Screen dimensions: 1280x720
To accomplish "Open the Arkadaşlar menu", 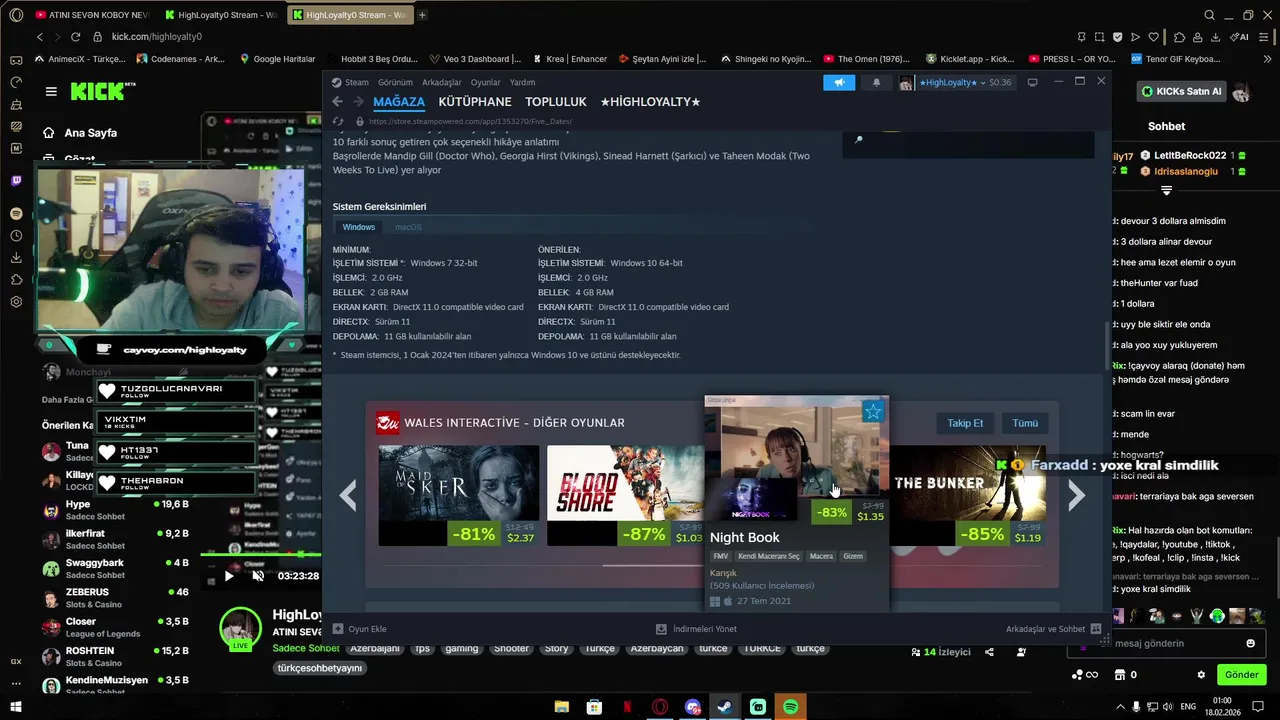I will tap(442, 82).
